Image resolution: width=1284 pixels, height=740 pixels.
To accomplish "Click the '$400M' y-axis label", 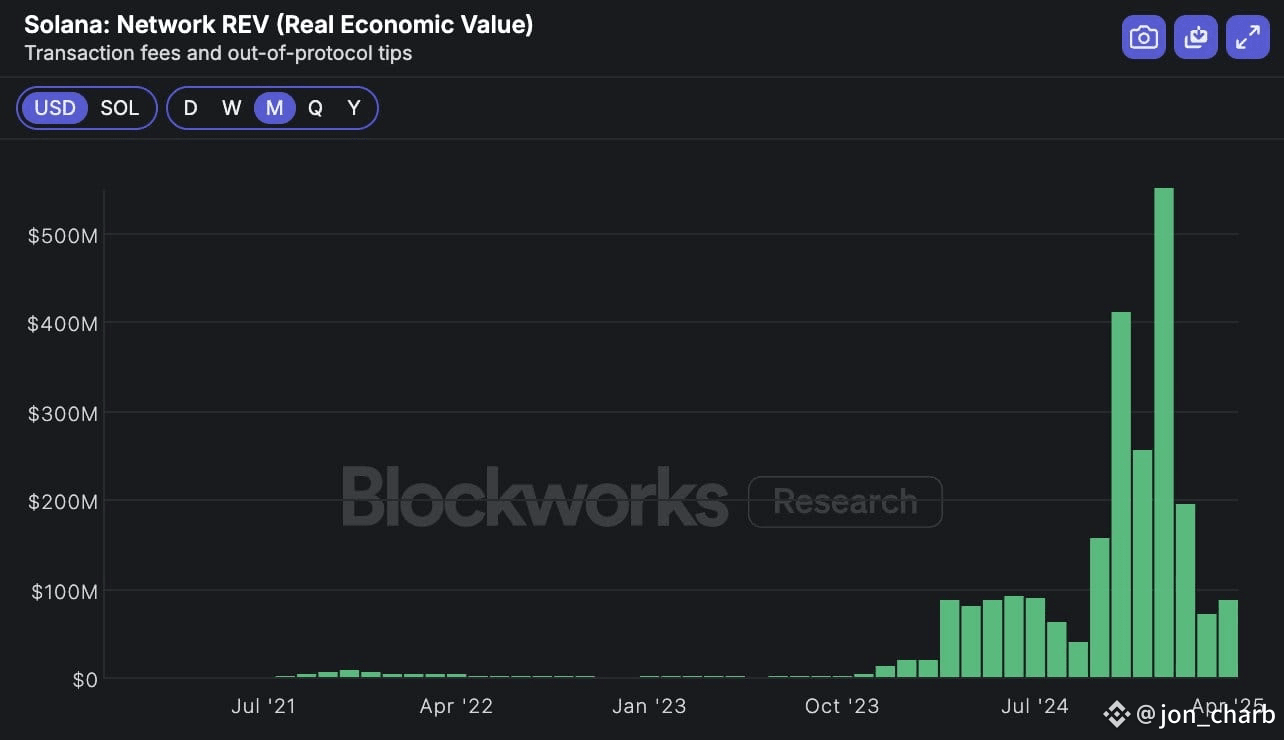I will coord(63,323).
